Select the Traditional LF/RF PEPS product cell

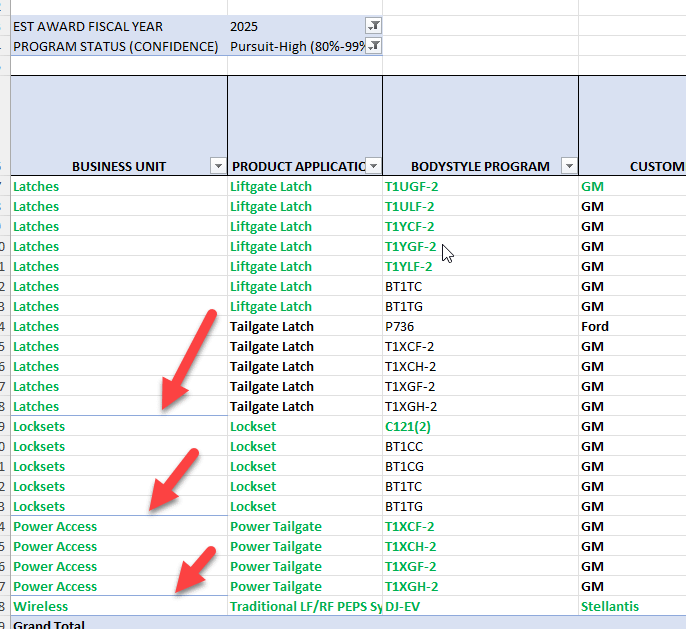305,606
